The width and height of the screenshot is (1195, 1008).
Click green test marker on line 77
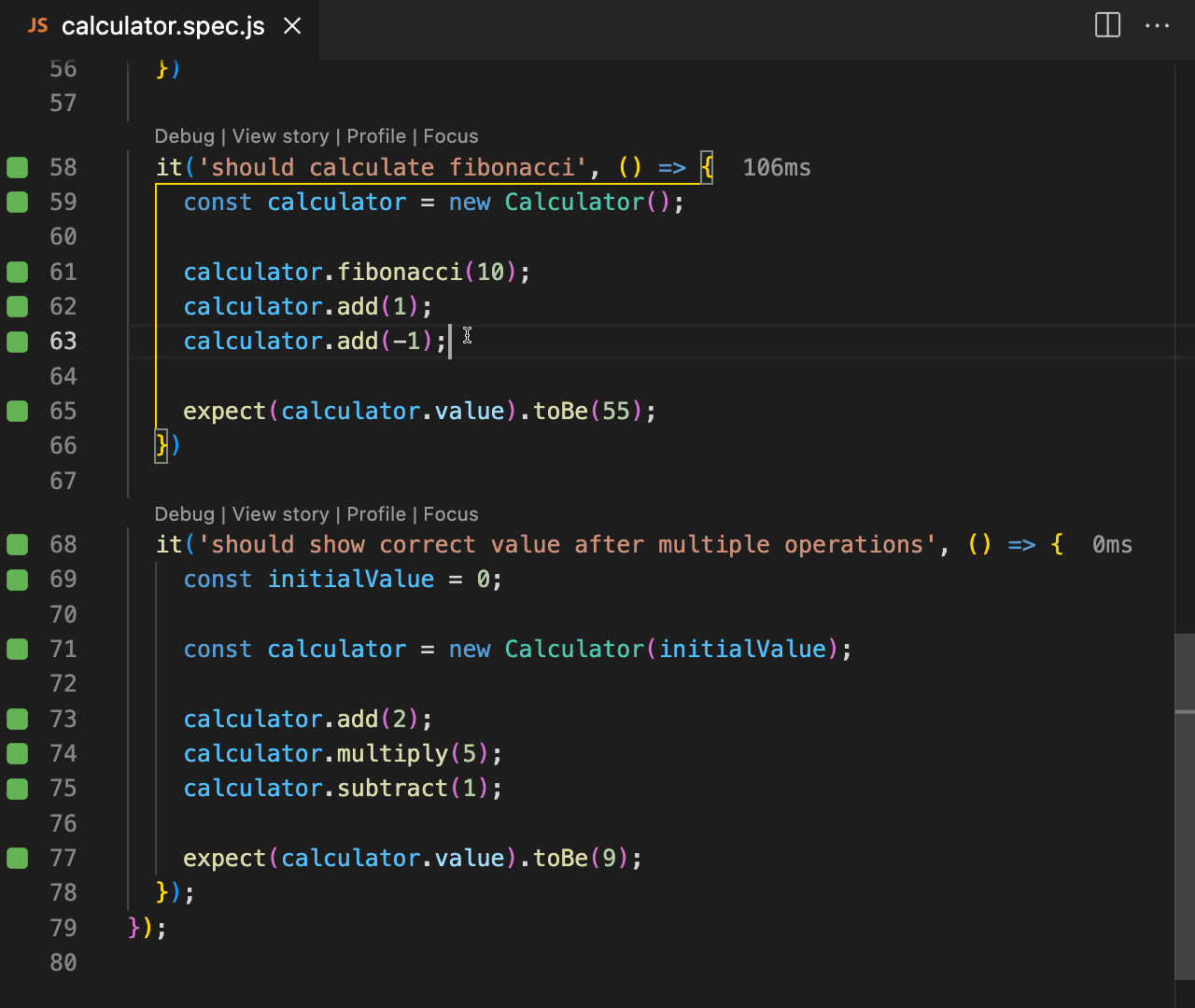pyautogui.click(x=18, y=858)
